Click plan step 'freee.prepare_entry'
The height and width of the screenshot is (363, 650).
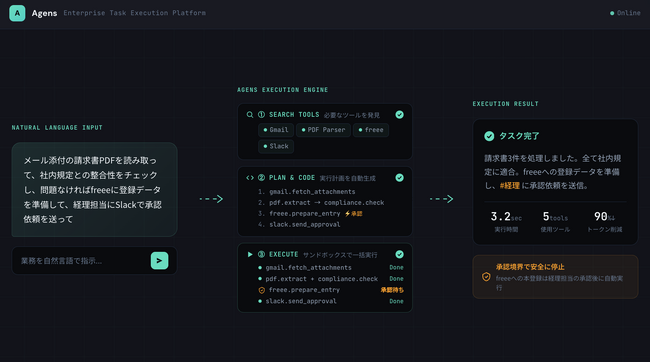click(x=304, y=214)
